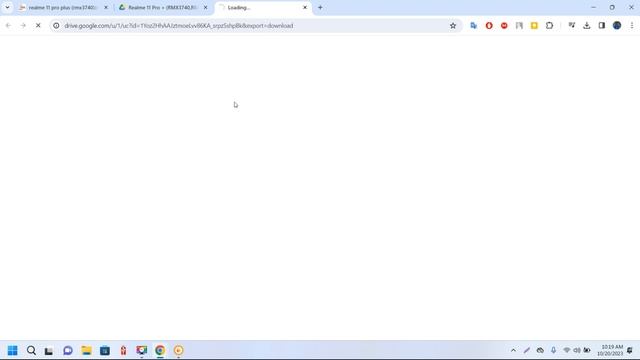The width and height of the screenshot is (640, 360).
Task: Open Task View on the taskbar
Action: [x=49, y=350]
